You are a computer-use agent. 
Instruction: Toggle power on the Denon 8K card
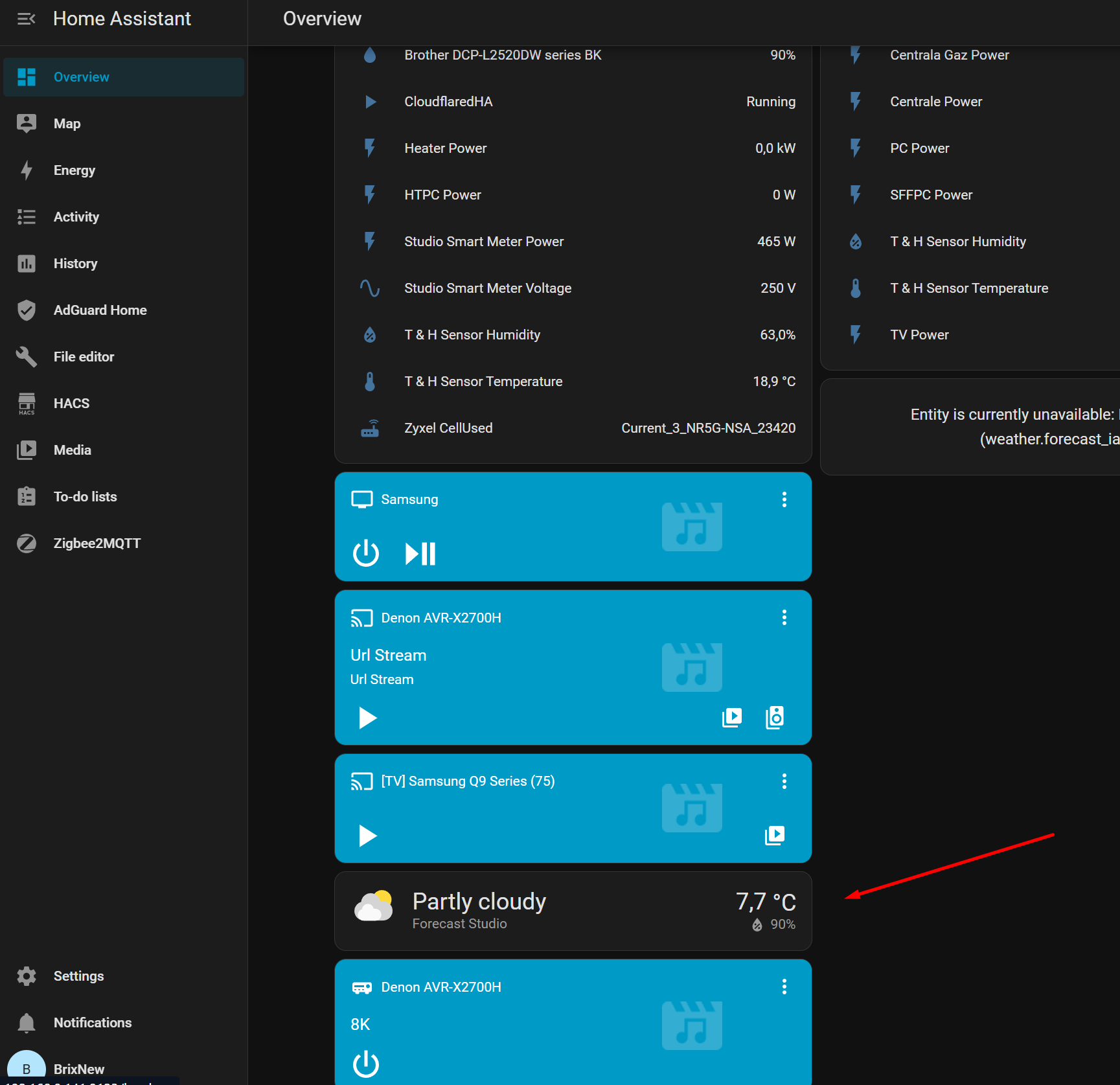(x=365, y=1064)
